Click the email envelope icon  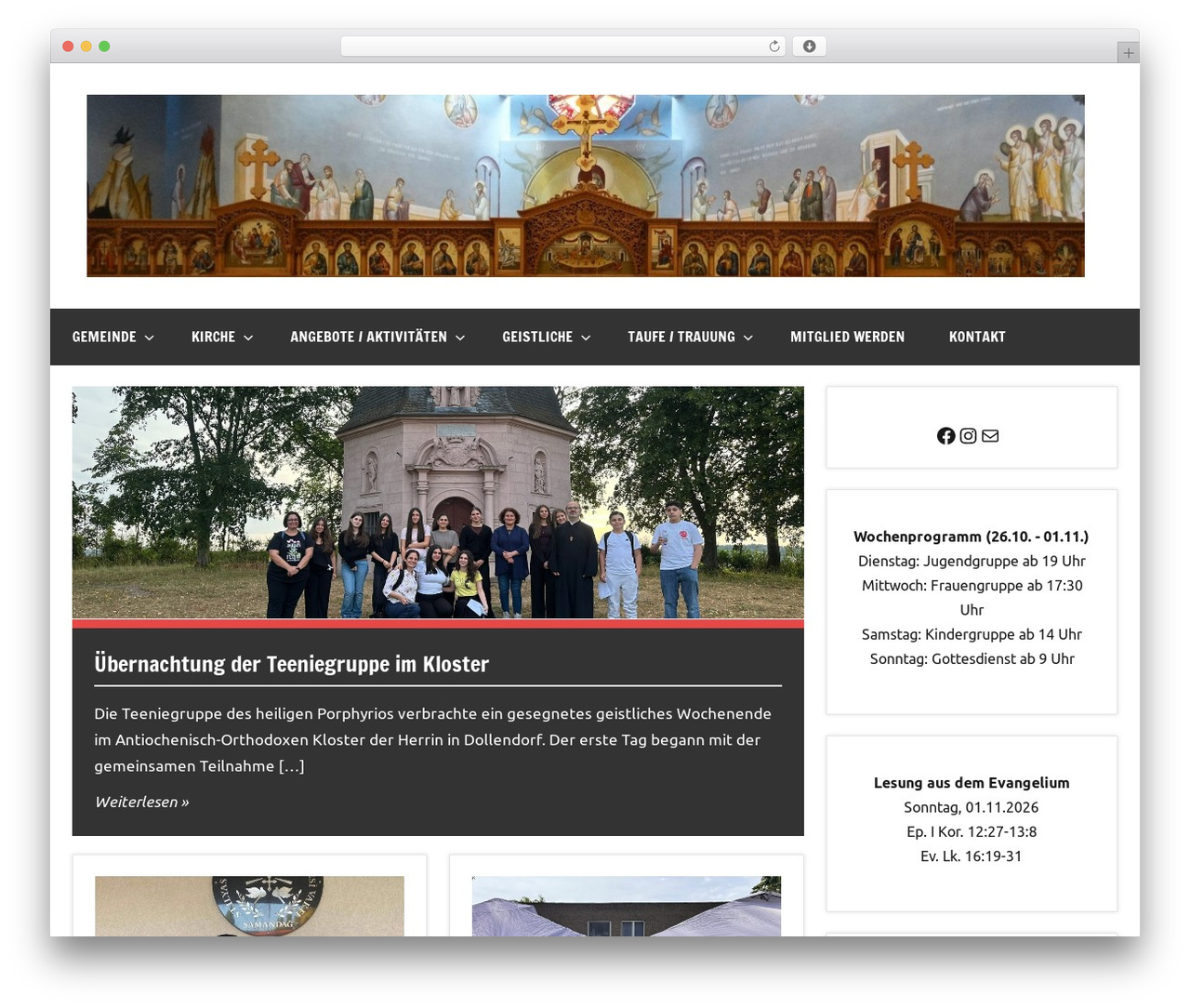990,435
